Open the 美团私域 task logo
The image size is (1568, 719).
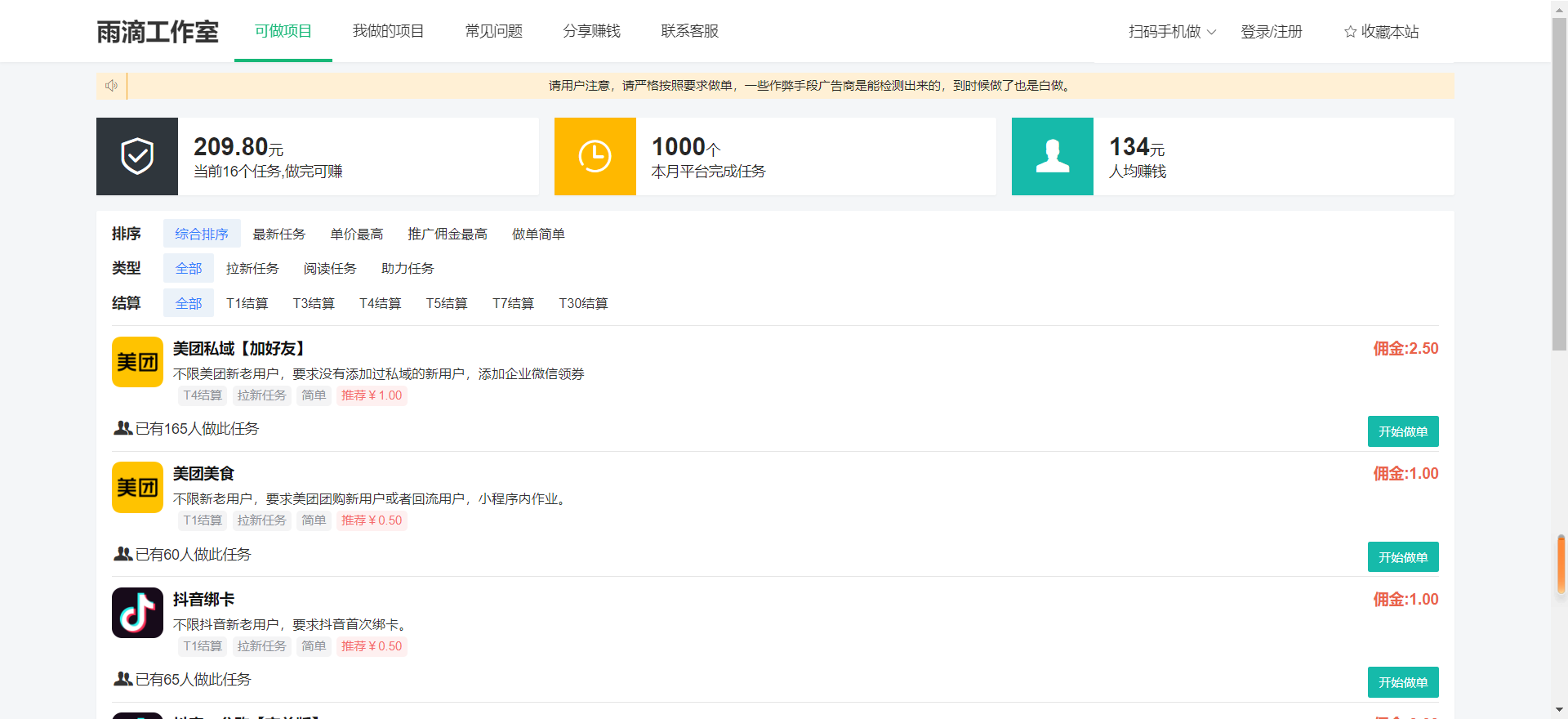[x=137, y=362]
